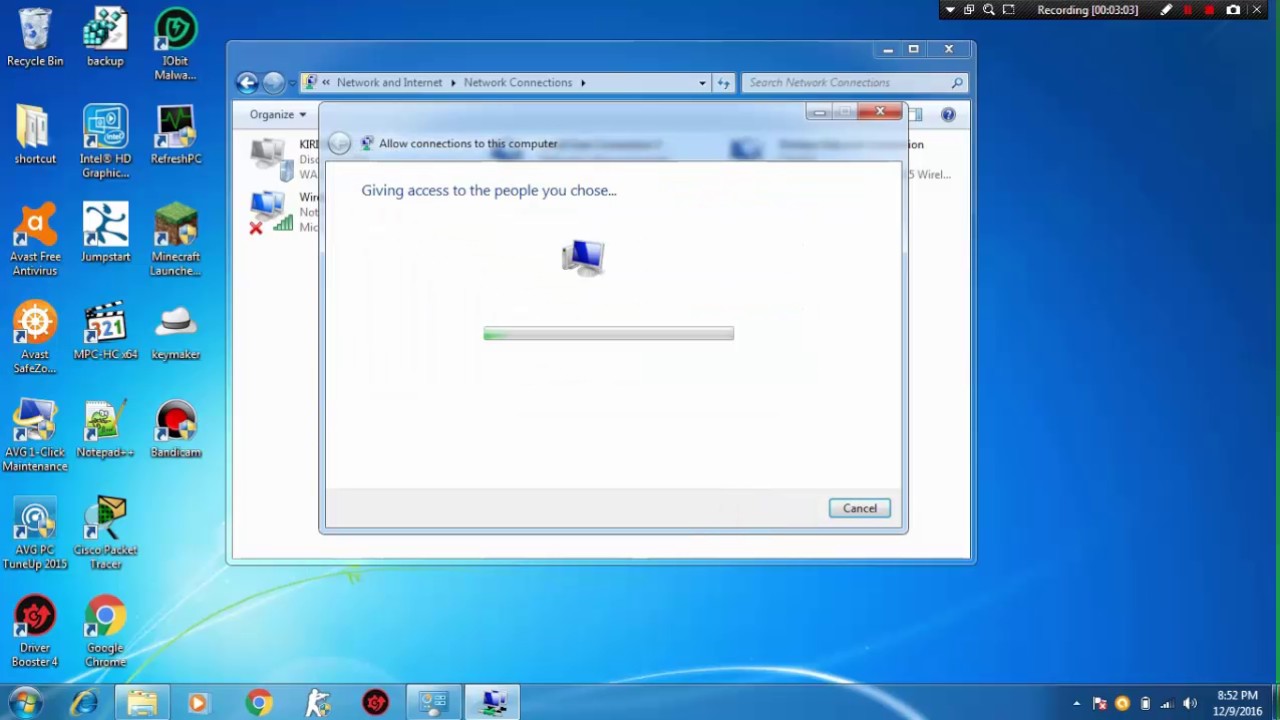Select the Bandicam desktop icon
The height and width of the screenshot is (720, 1280).
175,429
